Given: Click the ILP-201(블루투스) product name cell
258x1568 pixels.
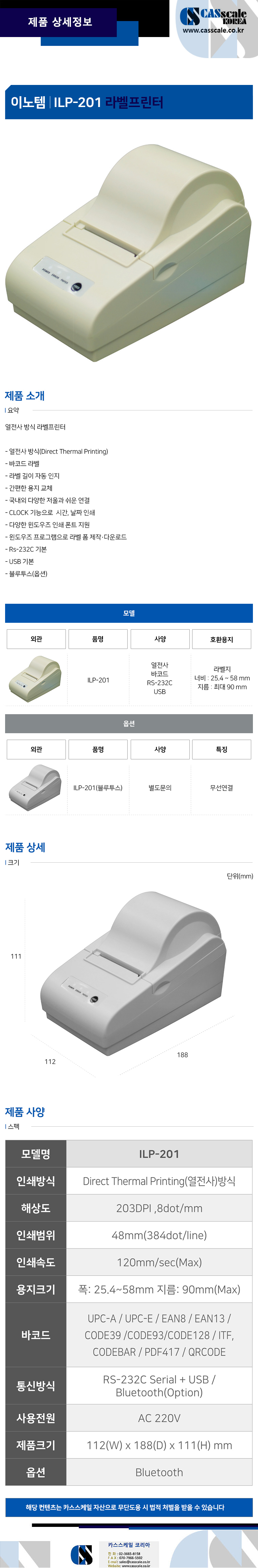Looking at the screenshot, I should coord(98,788).
